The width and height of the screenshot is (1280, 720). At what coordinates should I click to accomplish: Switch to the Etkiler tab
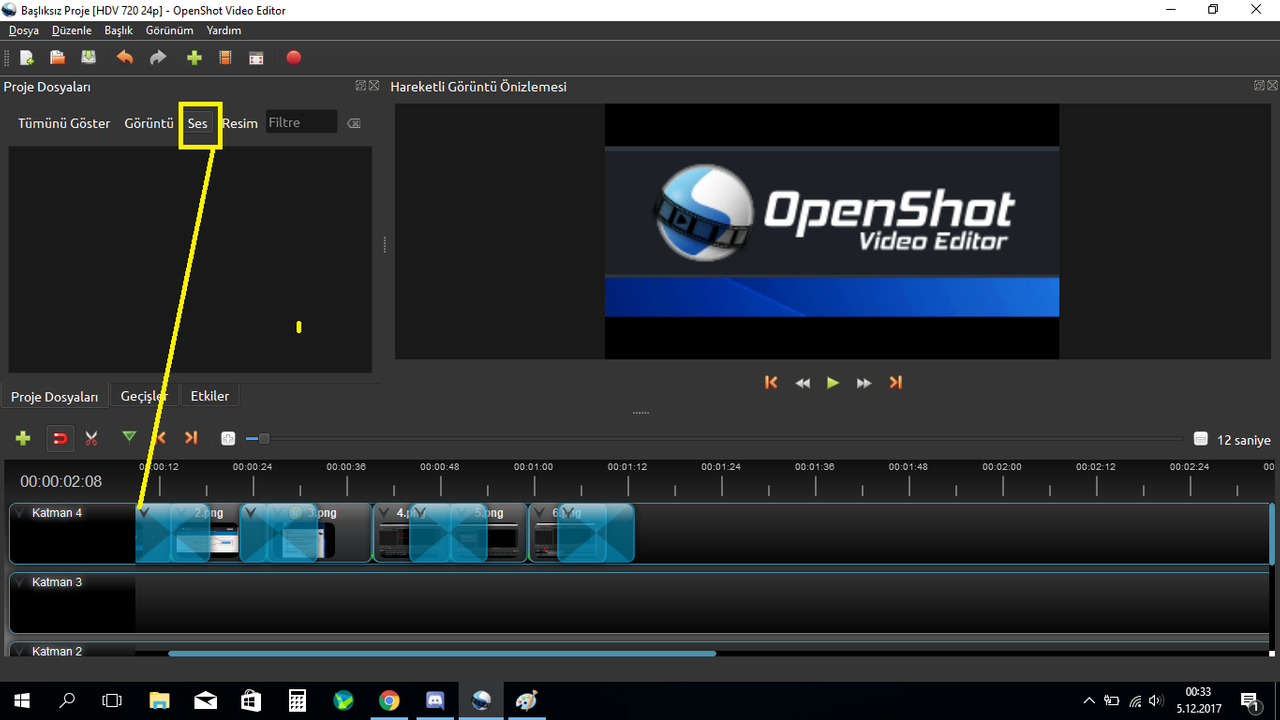(x=210, y=396)
